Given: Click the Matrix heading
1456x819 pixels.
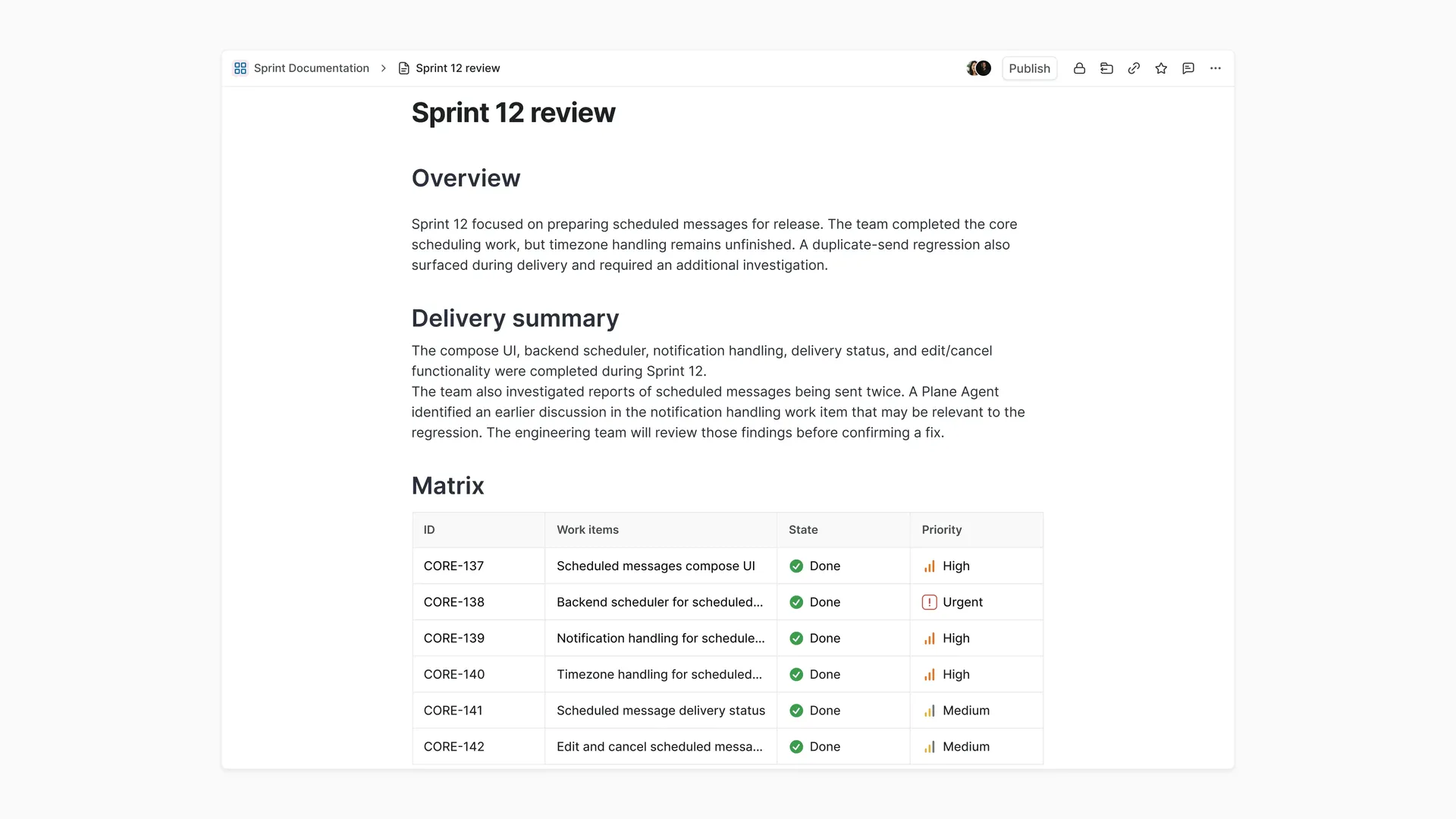Looking at the screenshot, I should [x=447, y=486].
